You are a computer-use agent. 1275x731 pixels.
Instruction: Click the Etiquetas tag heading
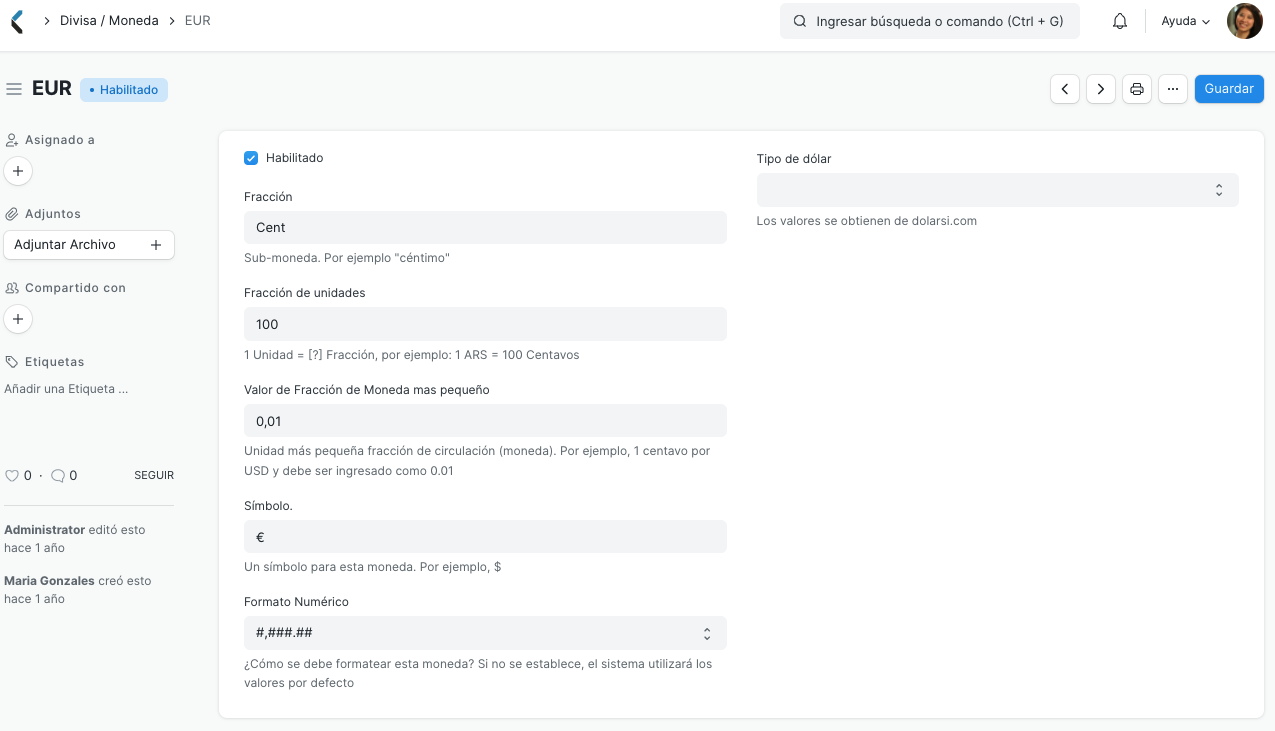click(54, 362)
